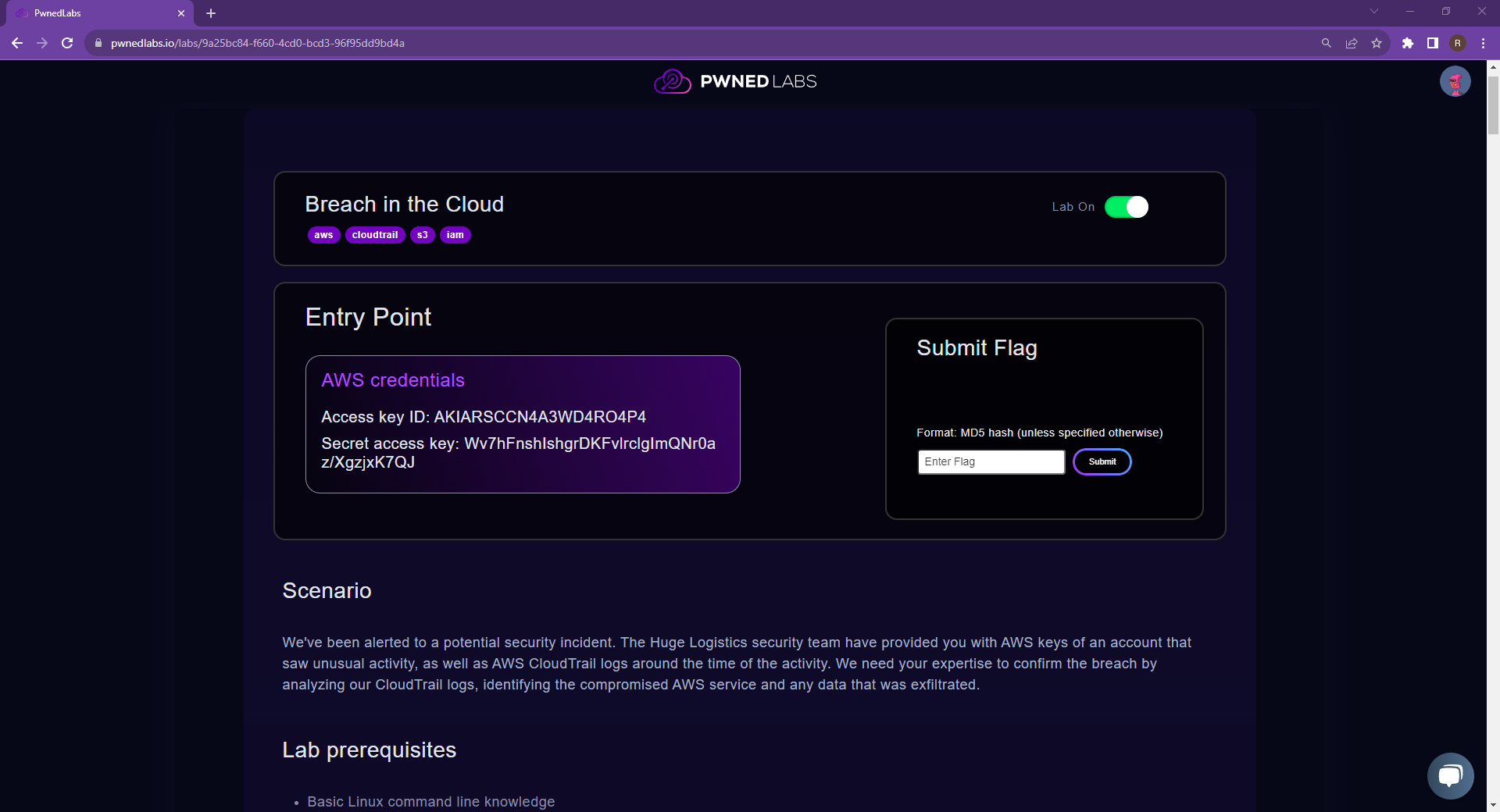Toggle the Lab On switch

point(1127,207)
